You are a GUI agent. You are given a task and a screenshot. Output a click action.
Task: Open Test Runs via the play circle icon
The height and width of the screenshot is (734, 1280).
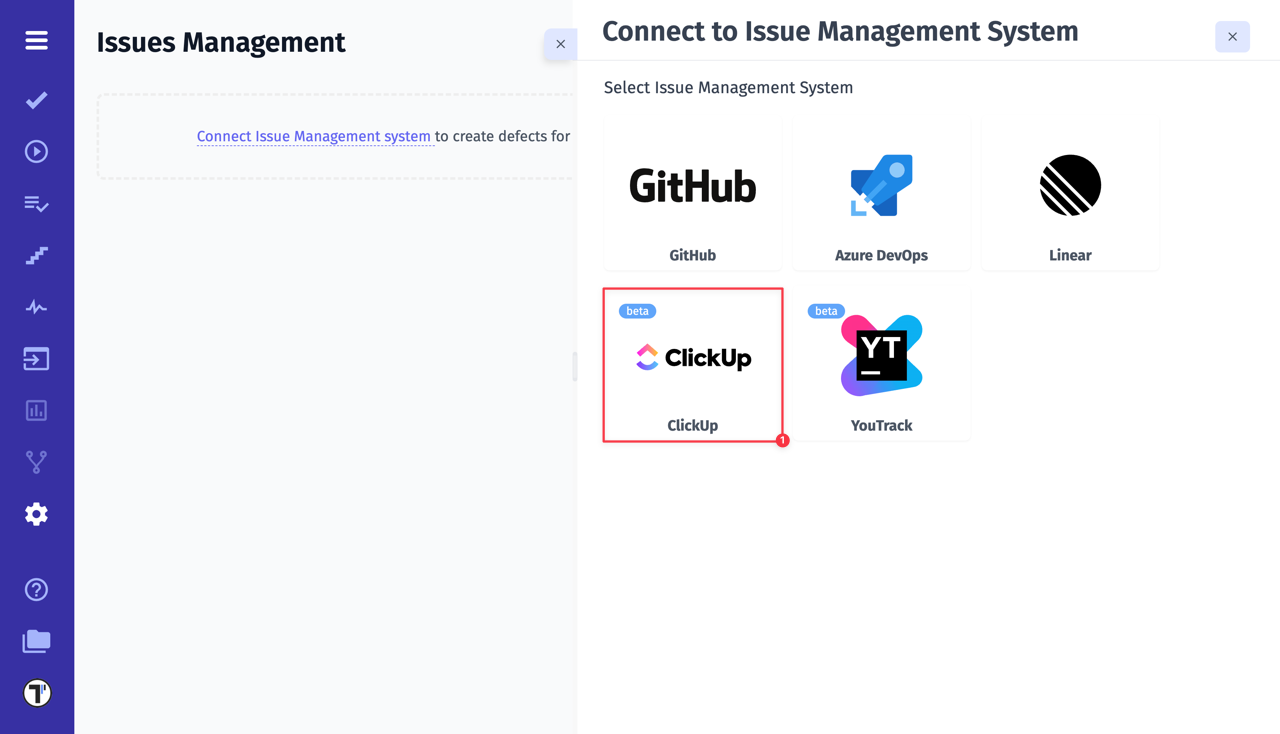point(36,151)
